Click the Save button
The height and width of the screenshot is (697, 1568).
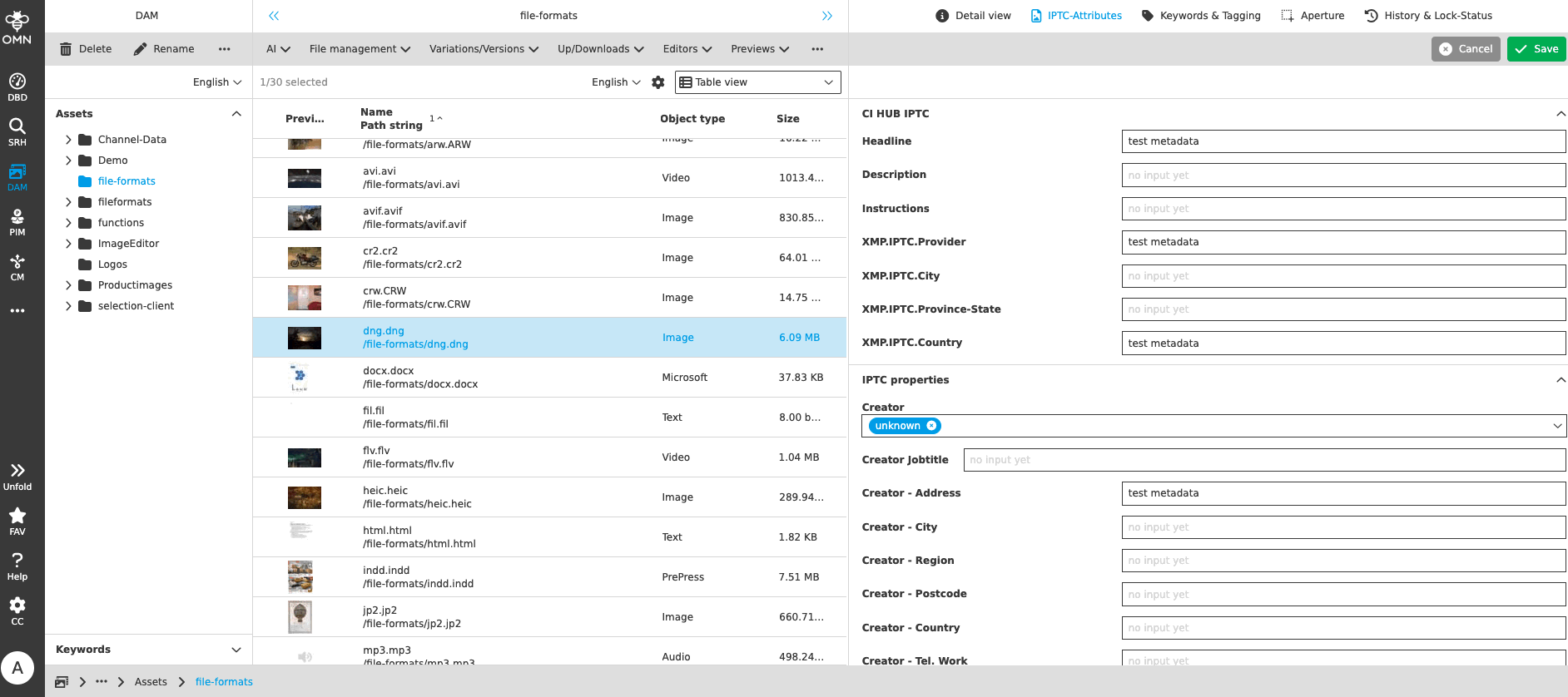pos(1536,49)
